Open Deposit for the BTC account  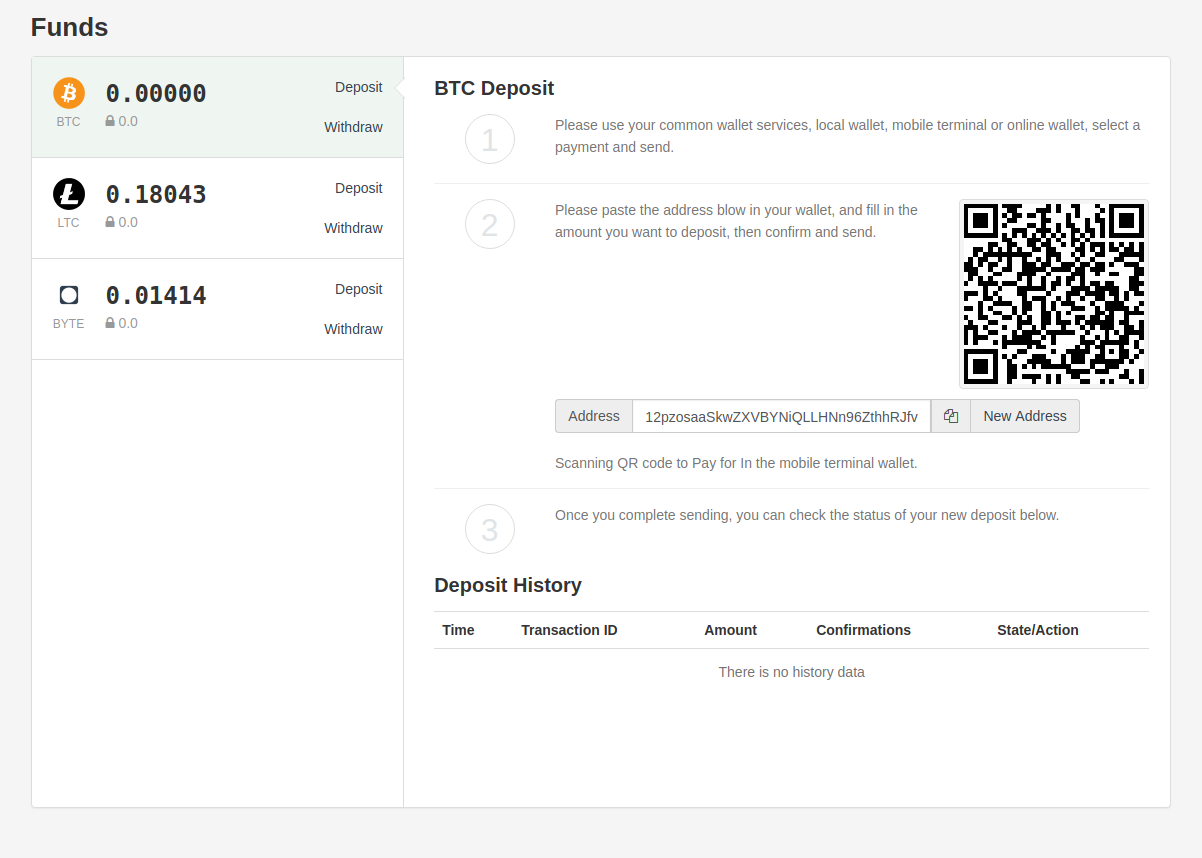click(359, 87)
